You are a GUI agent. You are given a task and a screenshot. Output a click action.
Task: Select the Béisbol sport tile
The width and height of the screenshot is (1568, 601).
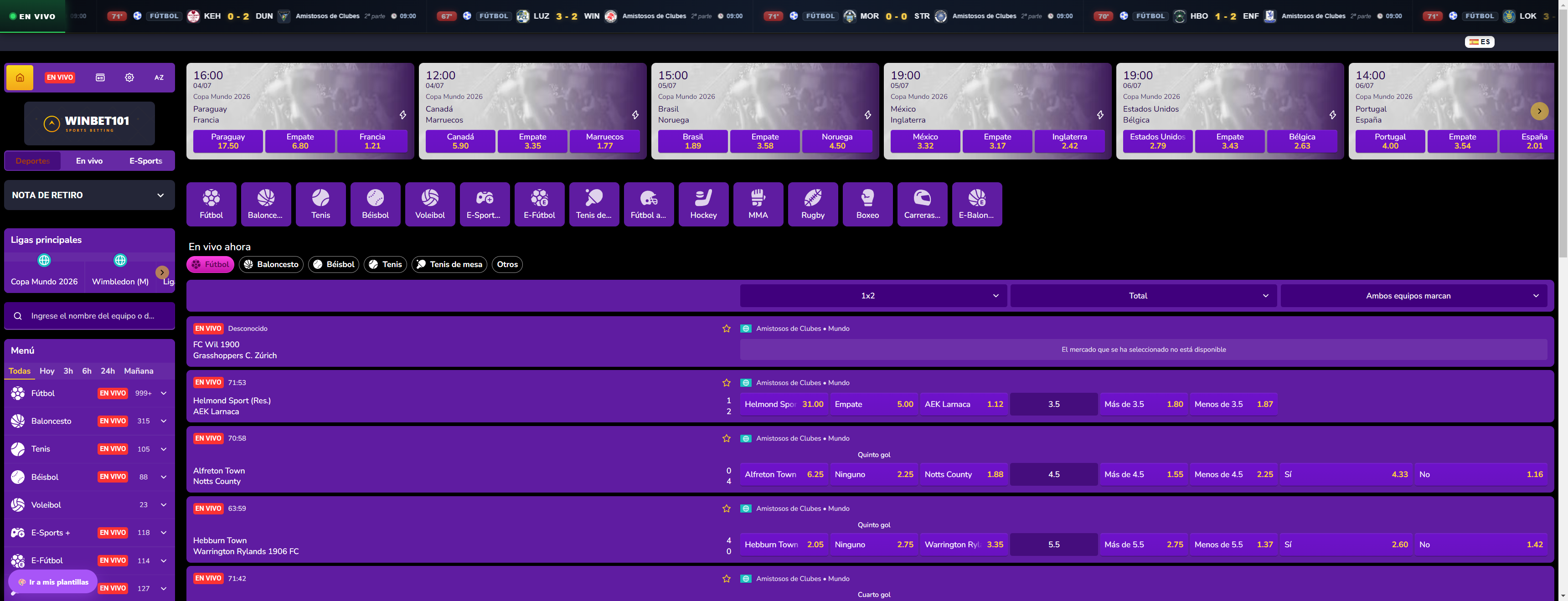click(376, 205)
